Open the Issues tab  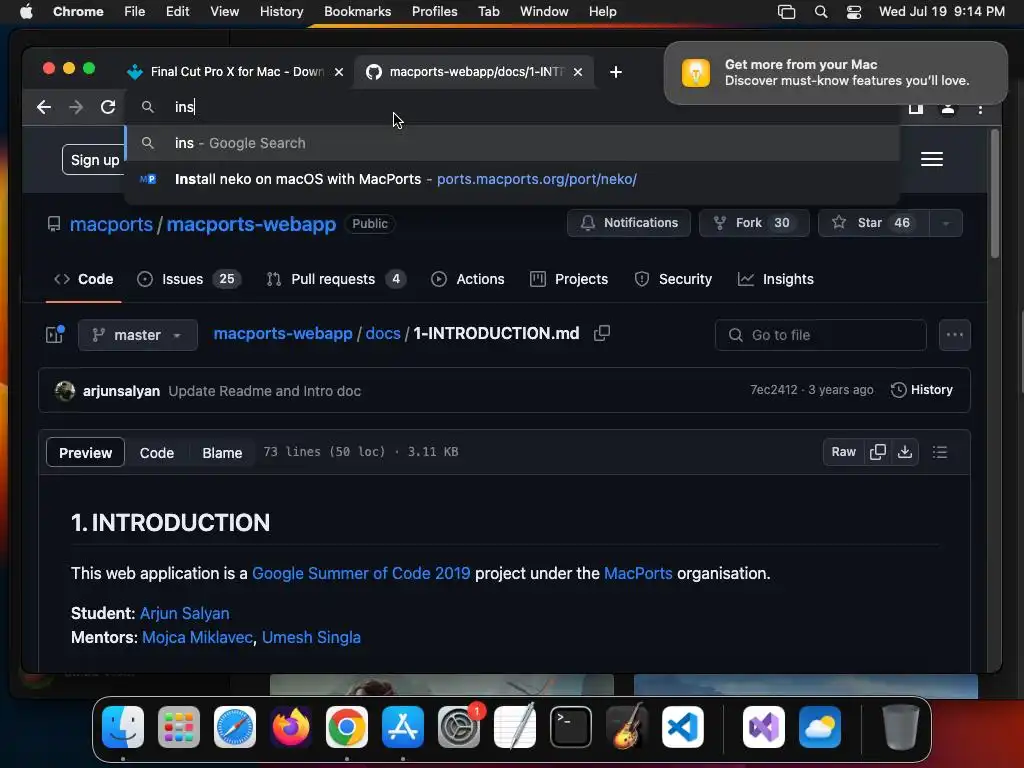[x=189, y=279]
